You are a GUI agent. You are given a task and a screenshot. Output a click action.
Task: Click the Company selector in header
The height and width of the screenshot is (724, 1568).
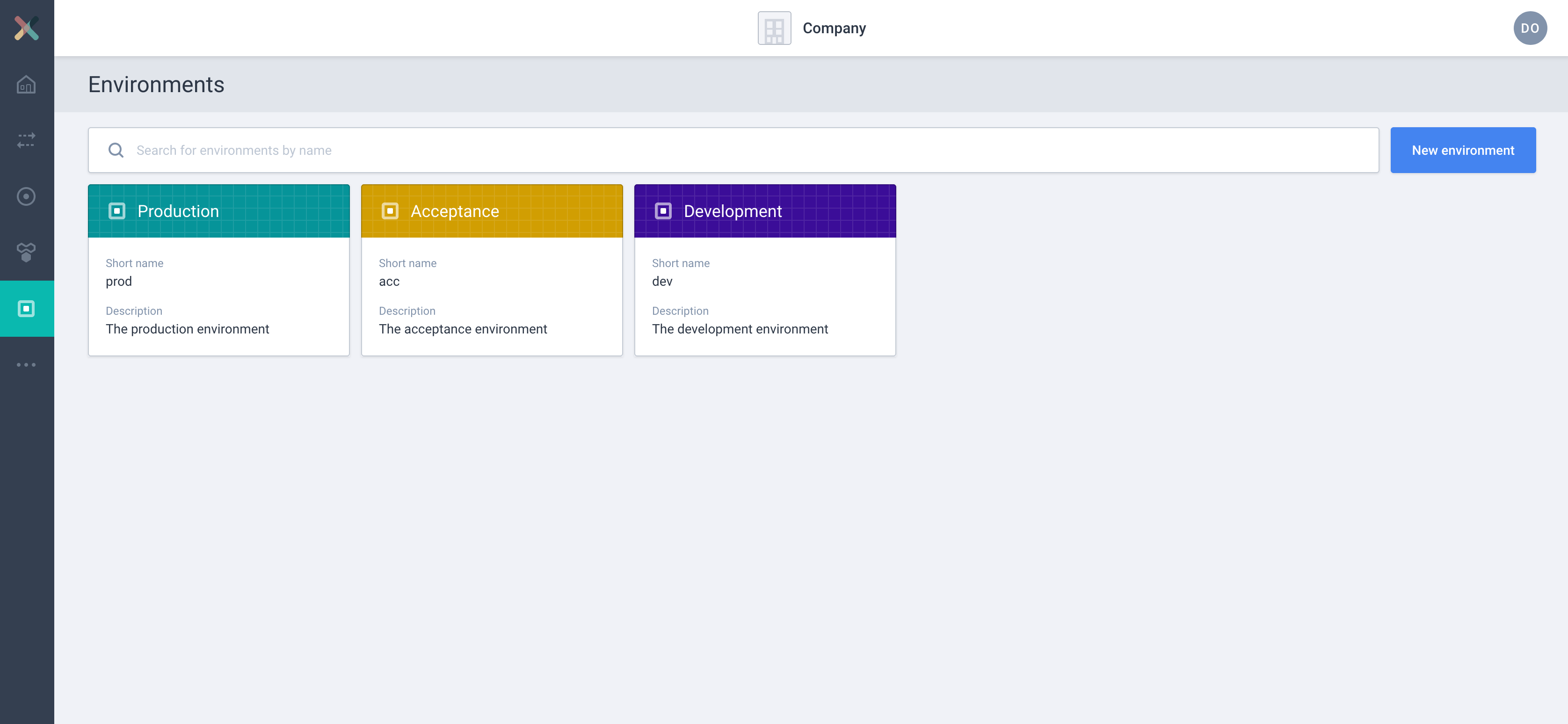click(812, 28)
